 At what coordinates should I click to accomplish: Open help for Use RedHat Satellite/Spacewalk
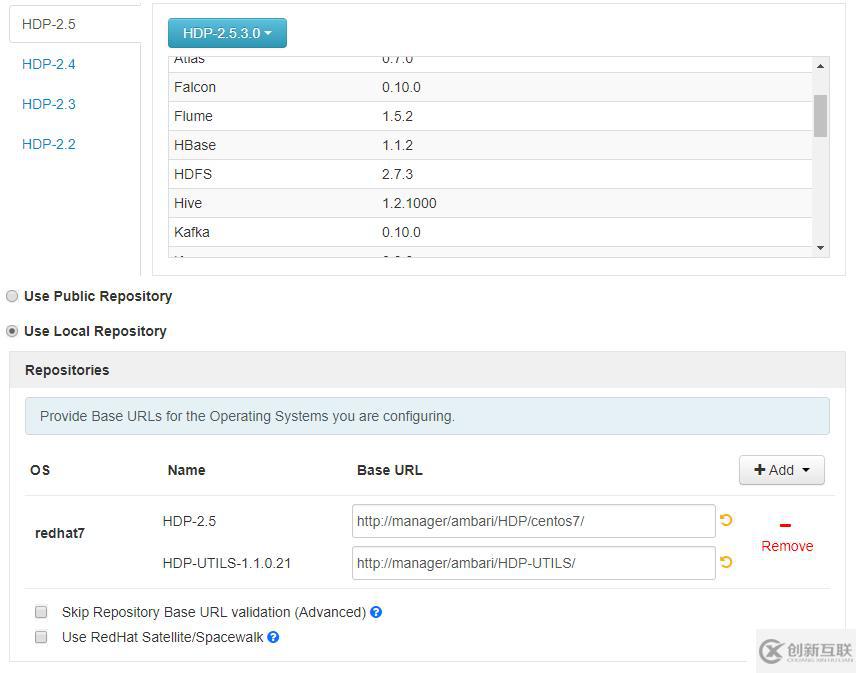[x=273, y=637]
